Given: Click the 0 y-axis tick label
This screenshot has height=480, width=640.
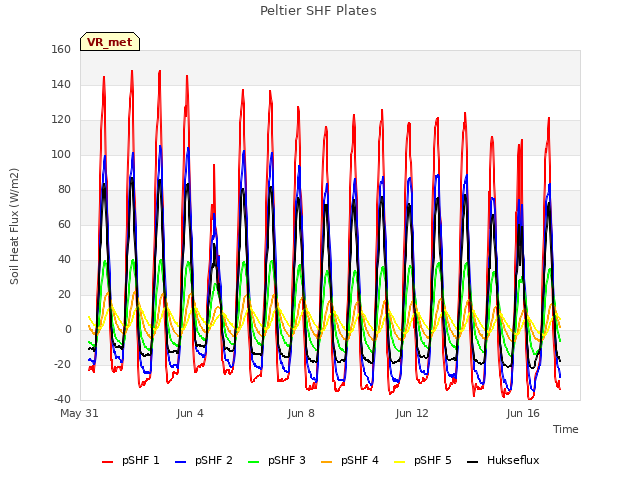Looking at the screenshot, I should click(68, 330).
